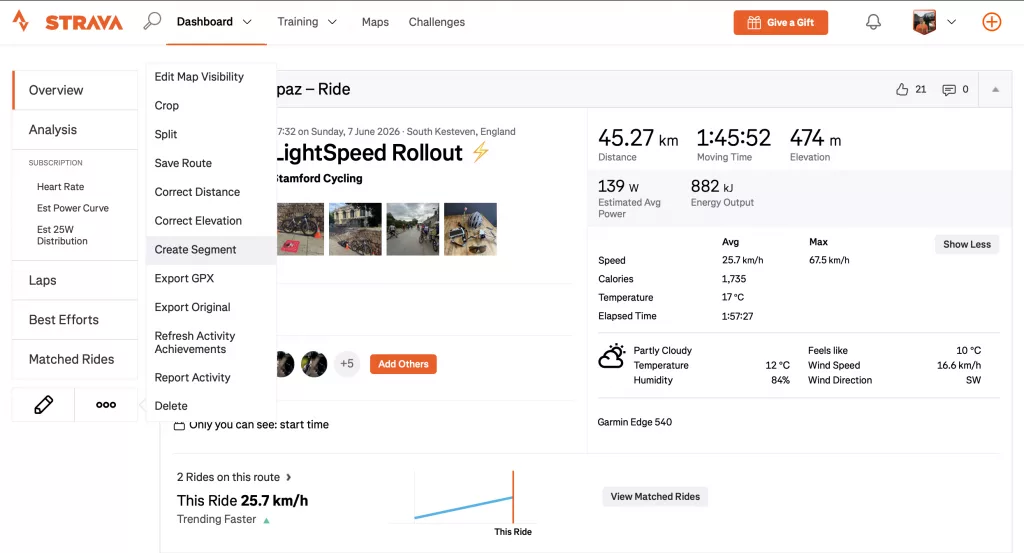Expand the Training dropdown chevron
The height and width of the screenshot is (553, 1024).
click(332, 22)
